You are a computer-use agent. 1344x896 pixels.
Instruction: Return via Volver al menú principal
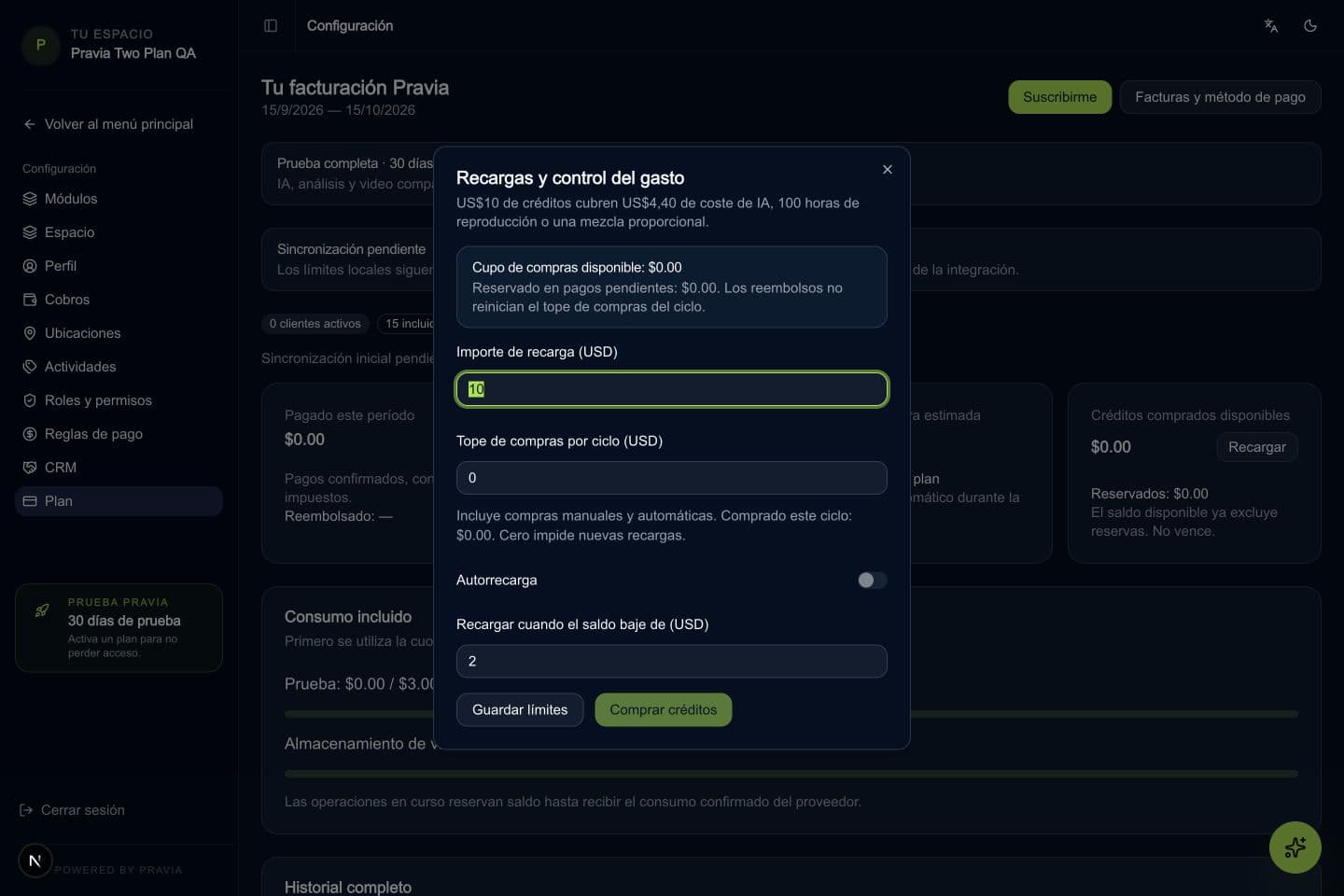(x=119, y=124)
